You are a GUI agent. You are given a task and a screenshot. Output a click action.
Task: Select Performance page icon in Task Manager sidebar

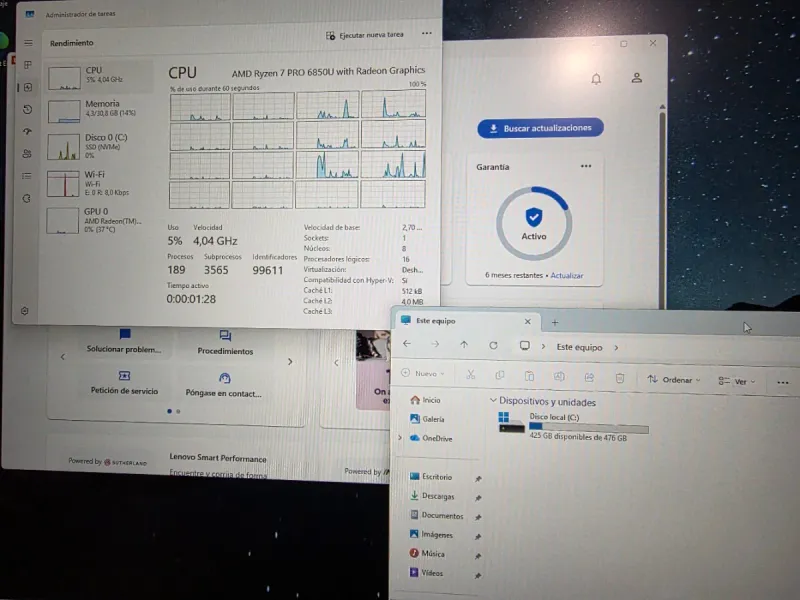[28, 87]
